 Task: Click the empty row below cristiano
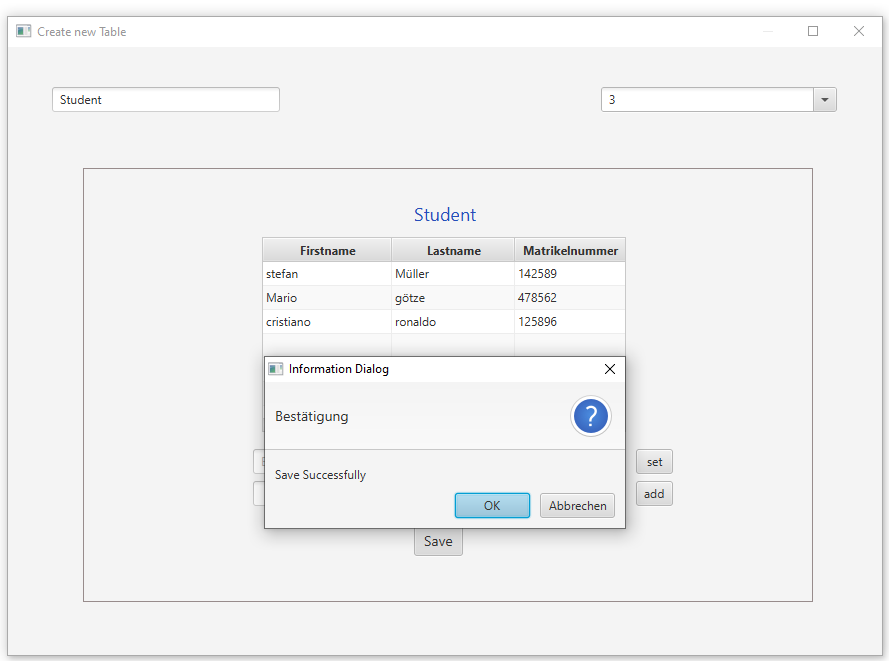pos(326,345)
